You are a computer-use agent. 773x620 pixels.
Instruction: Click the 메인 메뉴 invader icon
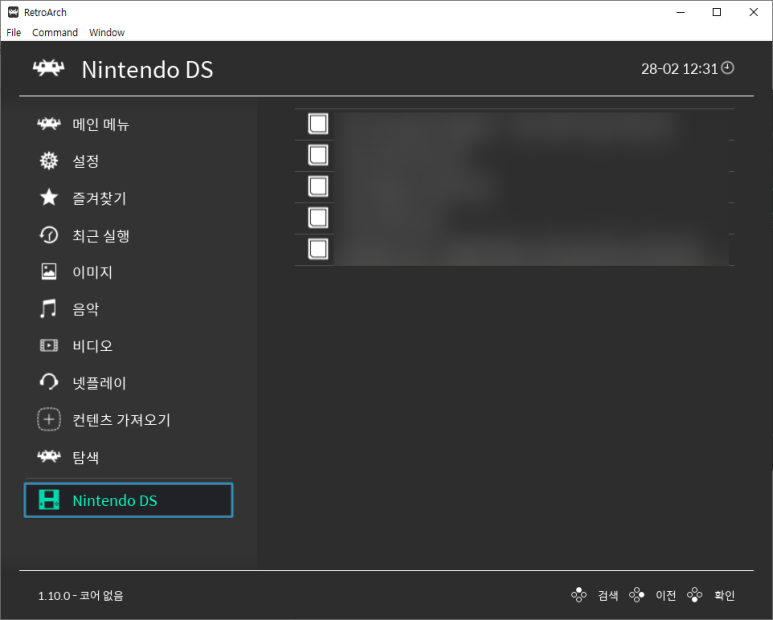pyautogui.click(x=49, y=124)
